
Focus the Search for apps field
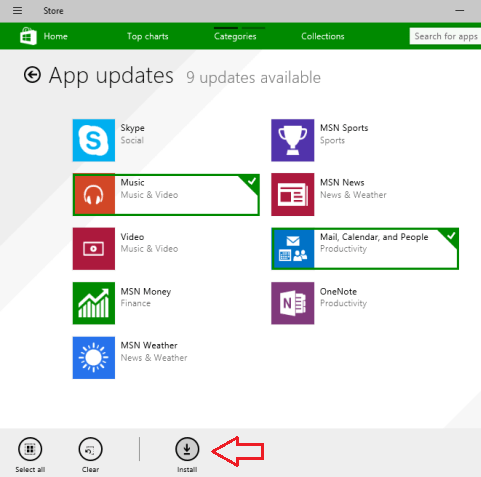(445, 36)
